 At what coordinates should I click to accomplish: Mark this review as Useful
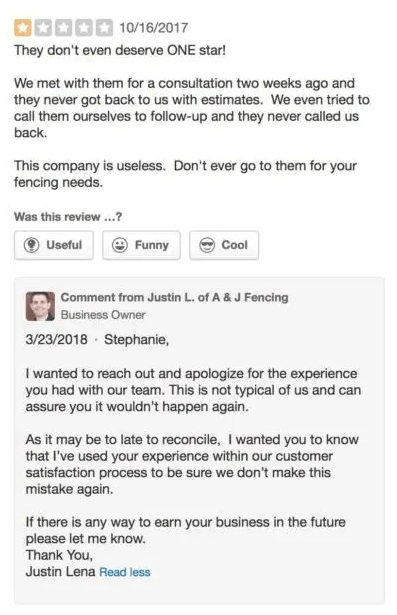point(54,245)
